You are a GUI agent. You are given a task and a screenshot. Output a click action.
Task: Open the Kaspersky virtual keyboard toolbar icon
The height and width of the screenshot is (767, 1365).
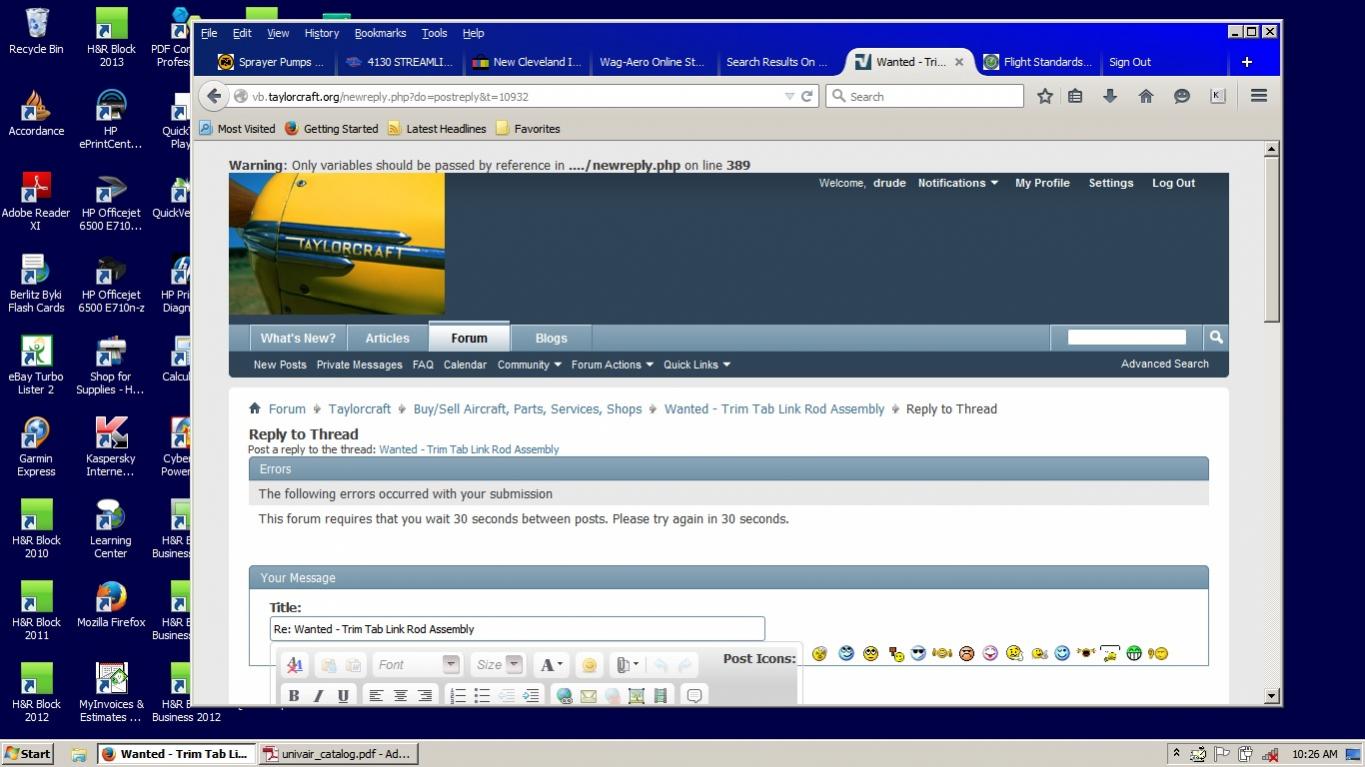coord(1217,96)
